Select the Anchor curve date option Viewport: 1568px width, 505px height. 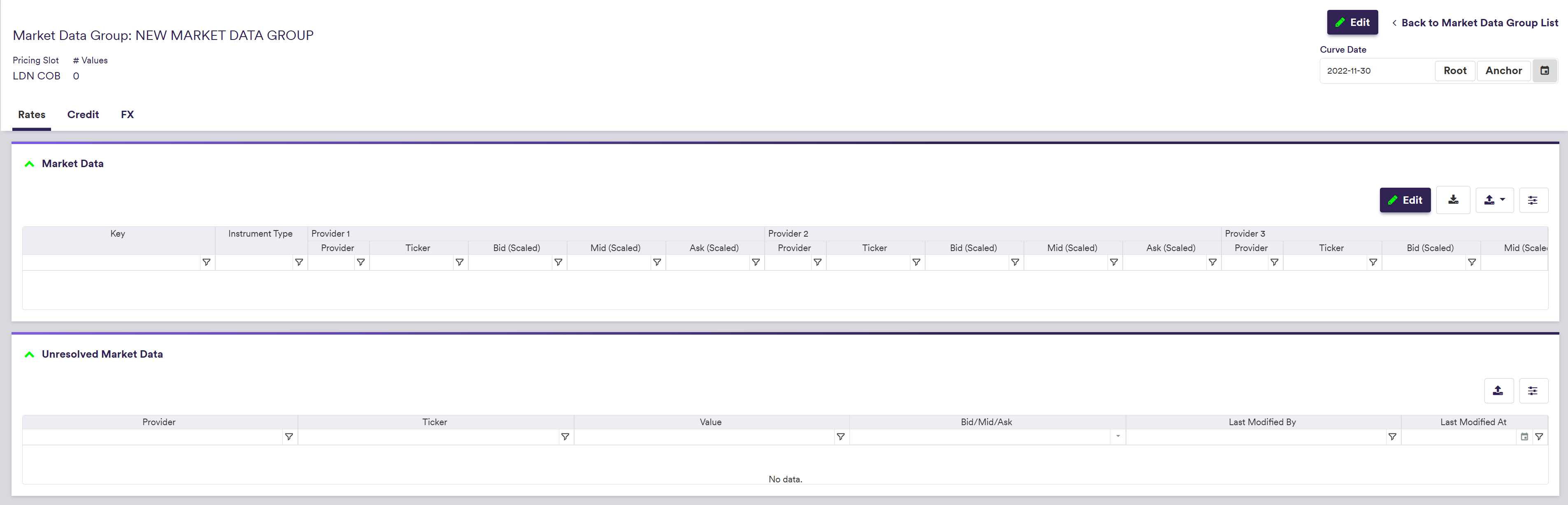click(1503, 70)
